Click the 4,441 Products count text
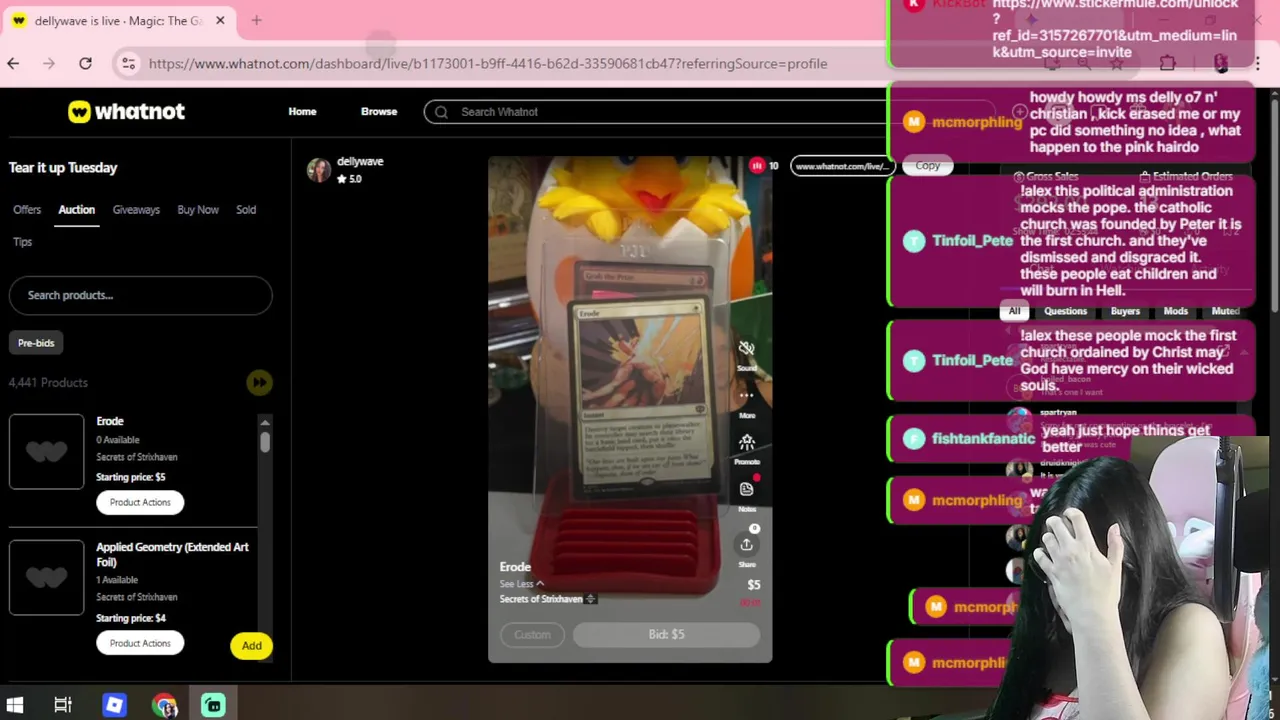Image resolution: width=1280 pixels, height=720 pixels. (x=48, y=382)
